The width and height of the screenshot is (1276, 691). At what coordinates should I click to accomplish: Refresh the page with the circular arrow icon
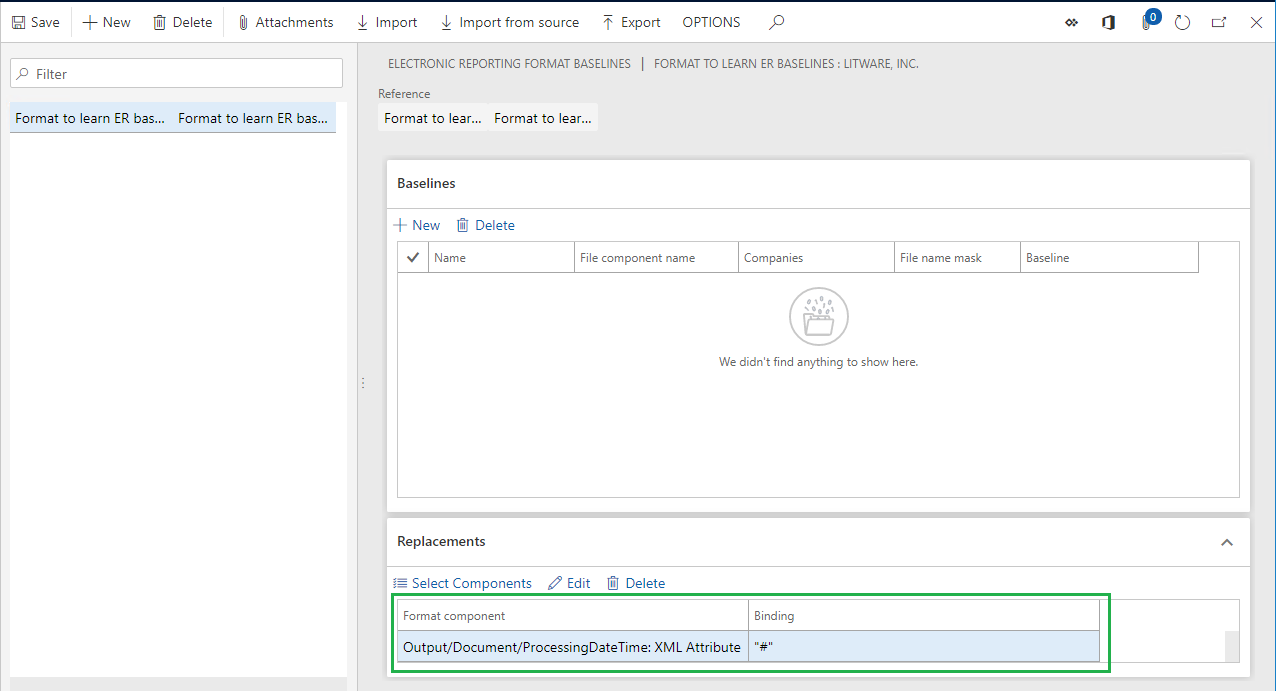[x=1182, y=22]
